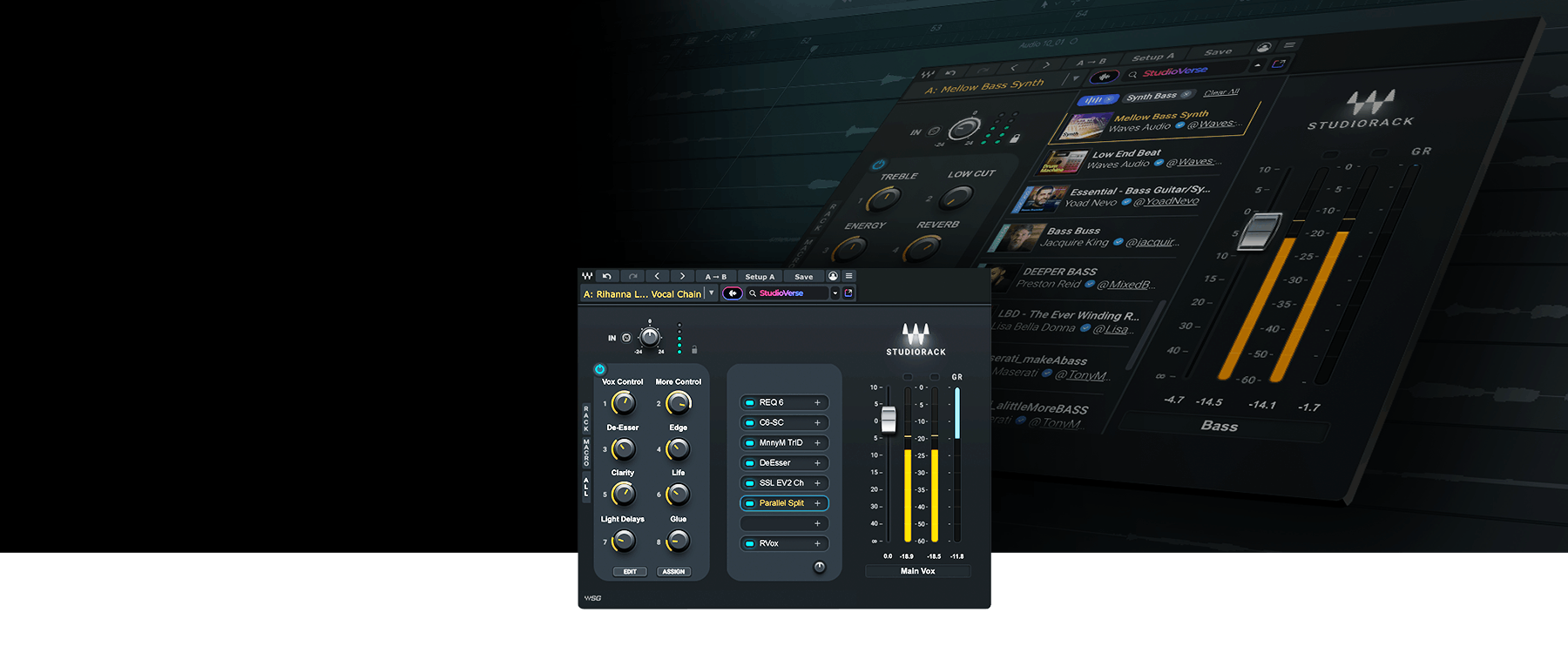Bypass the REQ 6 plugin slot
This screenshot has height=653, width=1568.
coord(750,403)
